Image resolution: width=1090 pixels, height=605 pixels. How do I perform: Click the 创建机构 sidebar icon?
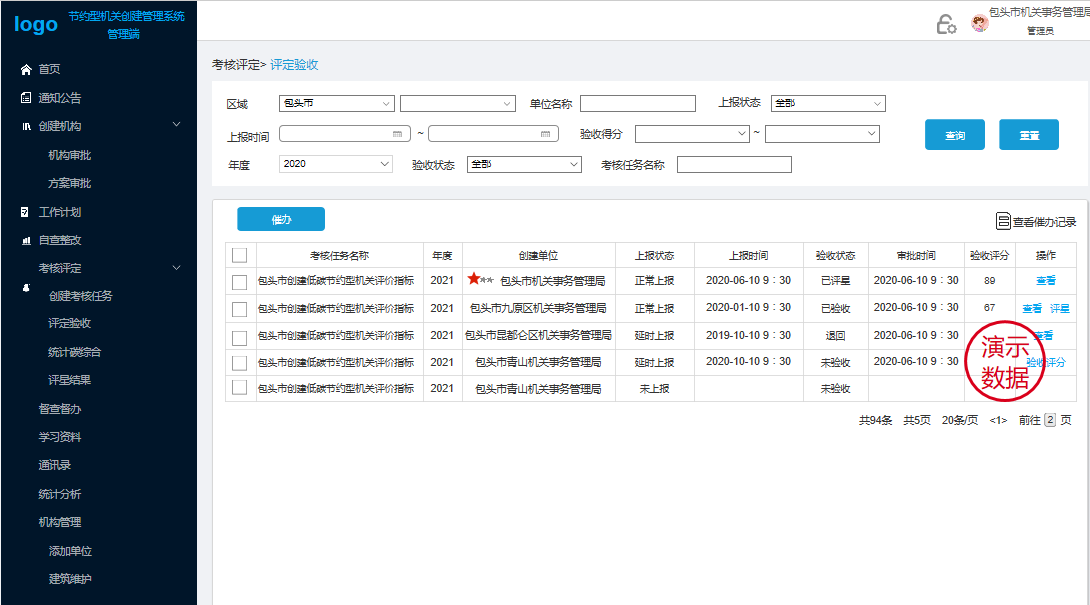click(x=26, y=126)
